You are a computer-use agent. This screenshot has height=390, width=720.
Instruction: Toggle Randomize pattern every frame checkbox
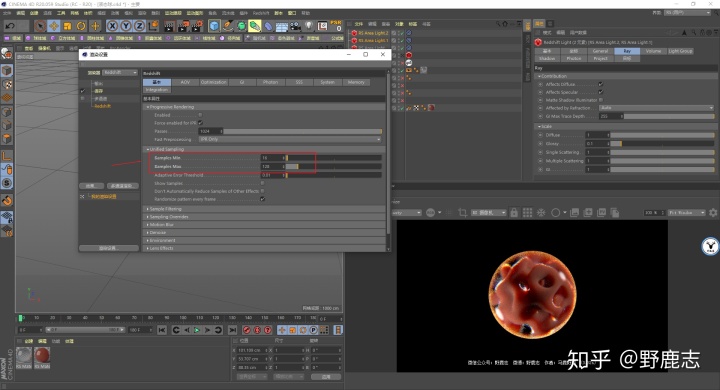coord(263,199)
